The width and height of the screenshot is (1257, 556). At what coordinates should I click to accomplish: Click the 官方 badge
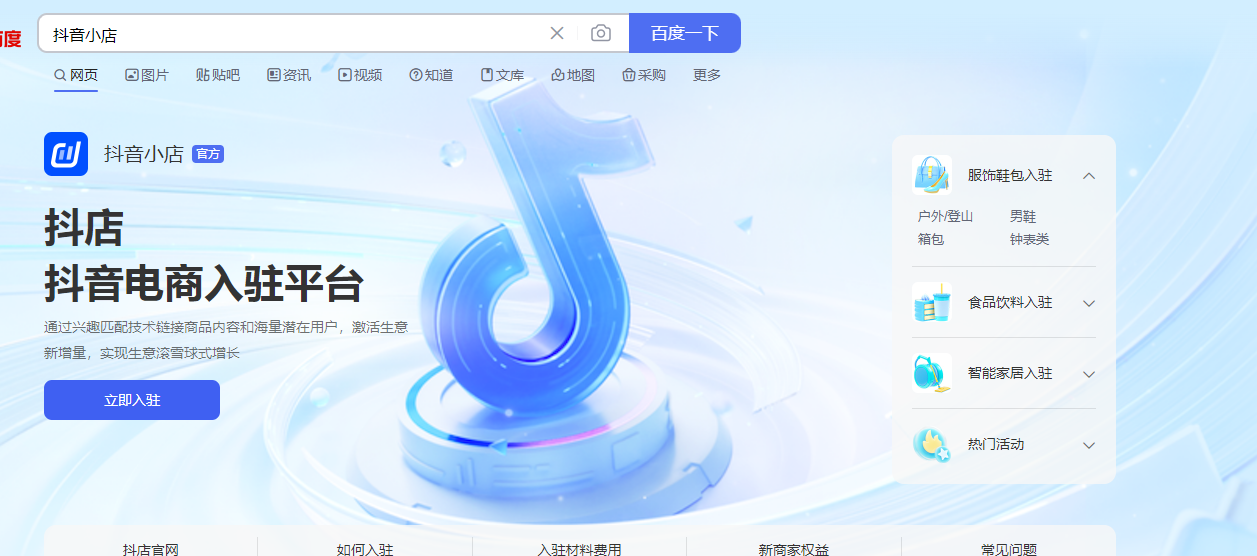point(208,154)
